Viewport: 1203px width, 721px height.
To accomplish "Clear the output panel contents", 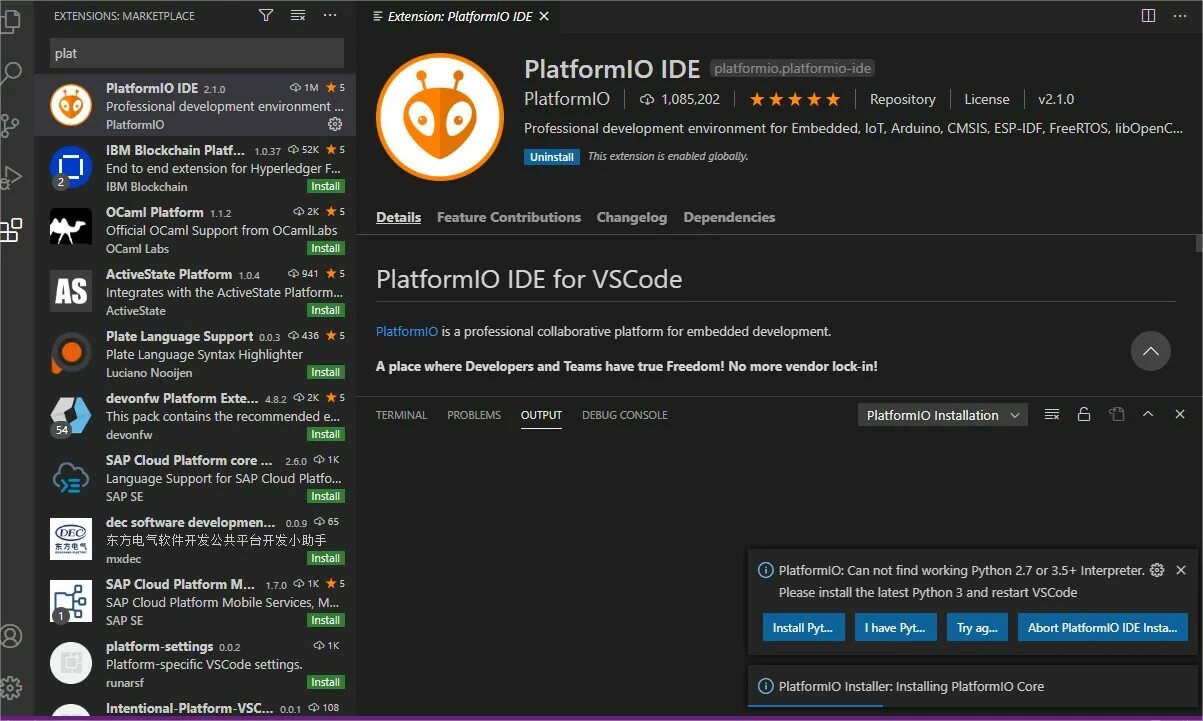I will coord(1051,415).
